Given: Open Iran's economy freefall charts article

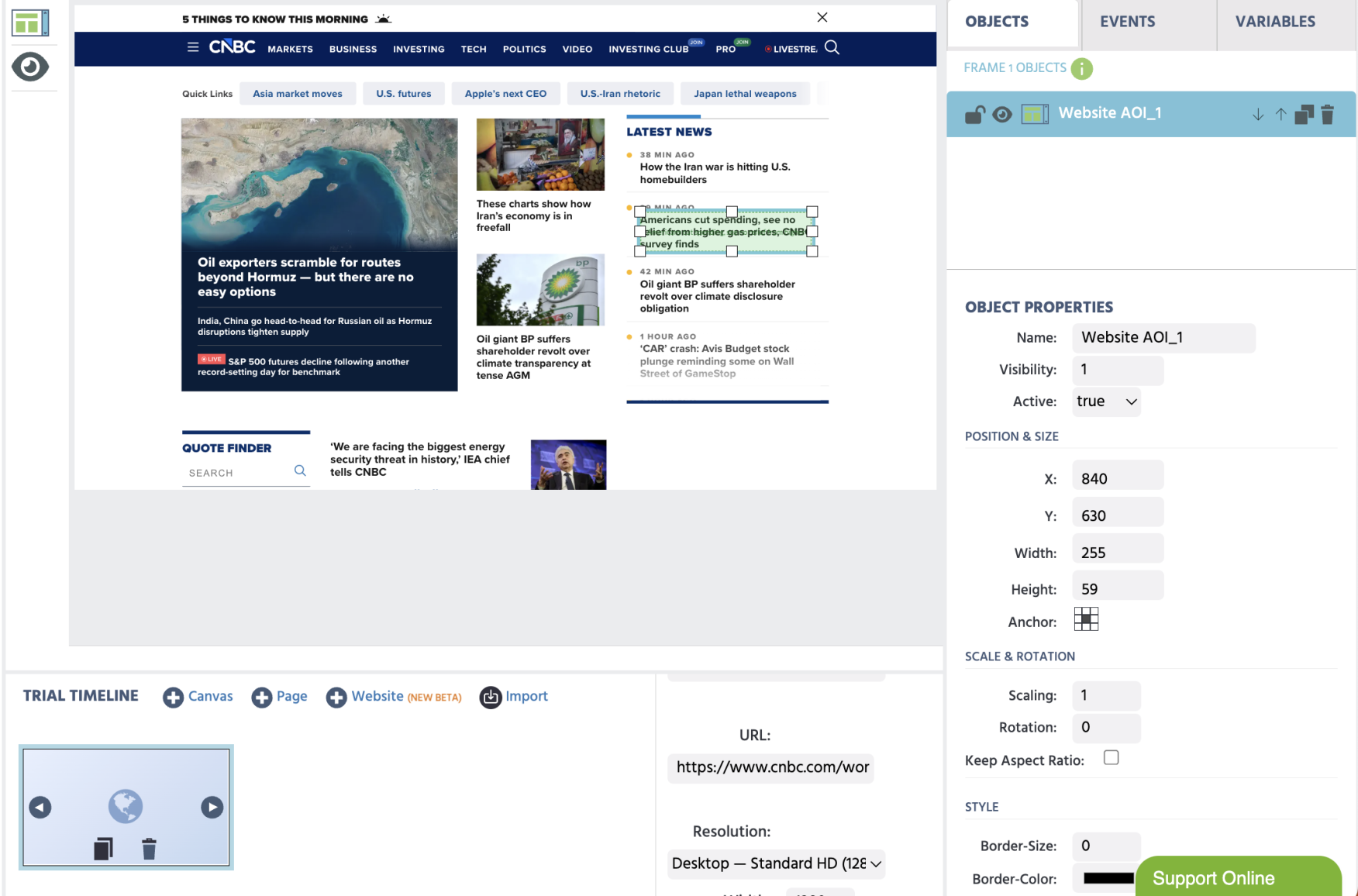Looking at the screenshot, I should 533,215.
